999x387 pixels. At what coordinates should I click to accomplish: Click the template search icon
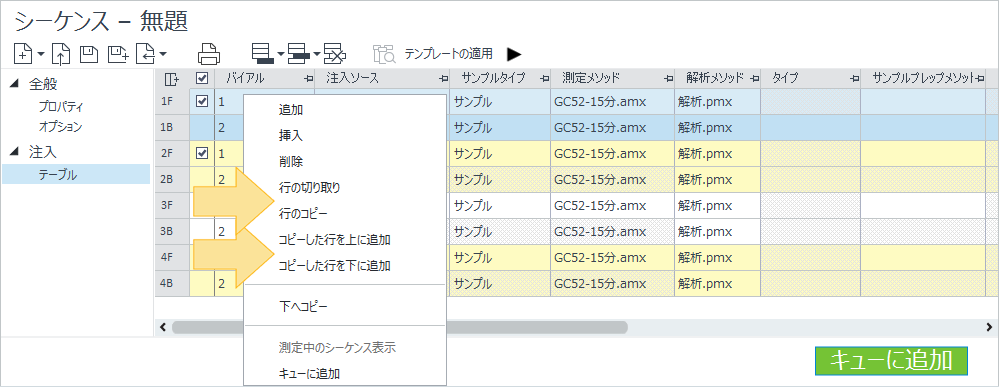pos(385,54)
